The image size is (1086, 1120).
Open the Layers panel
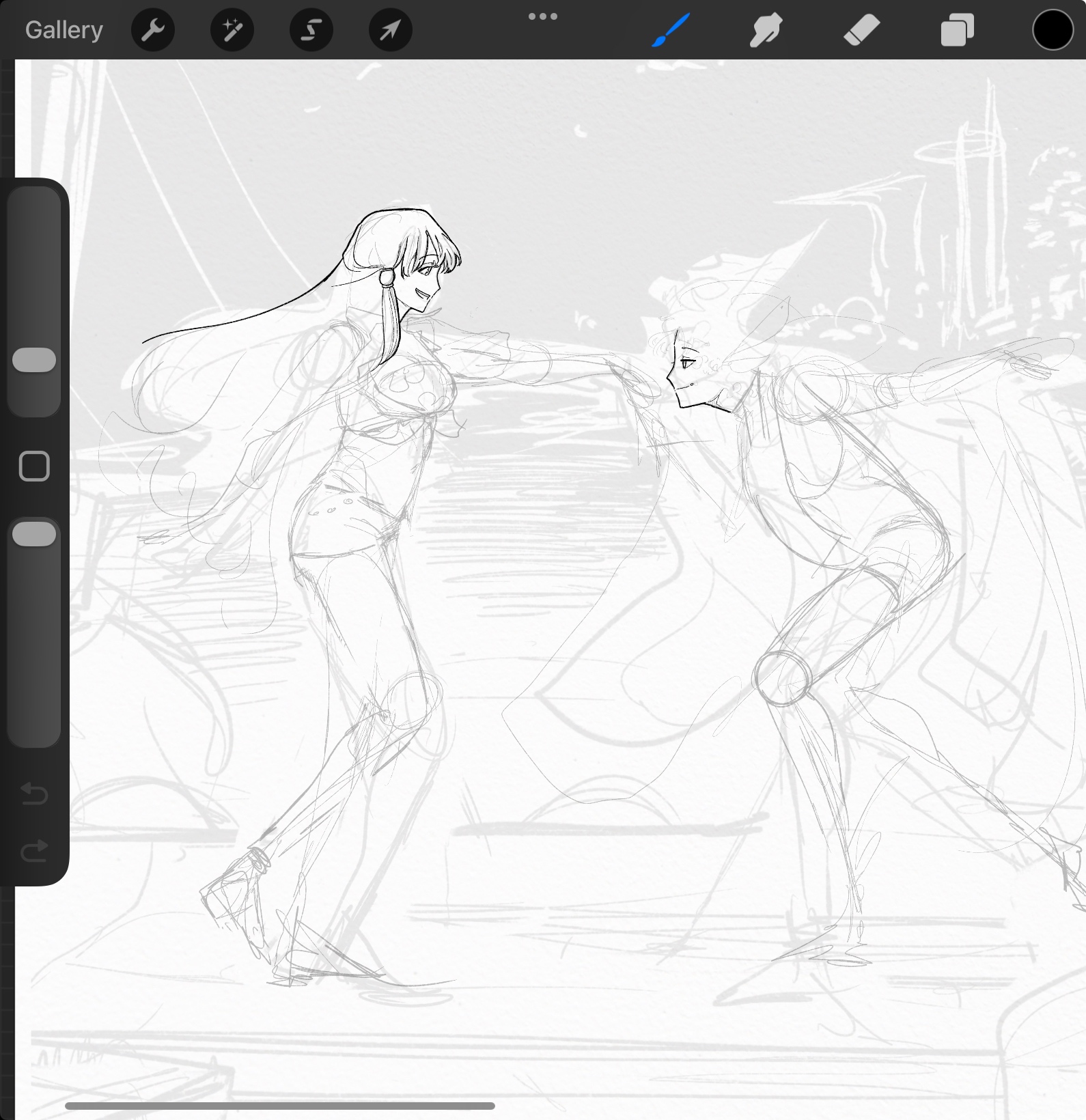coord(957,30)
